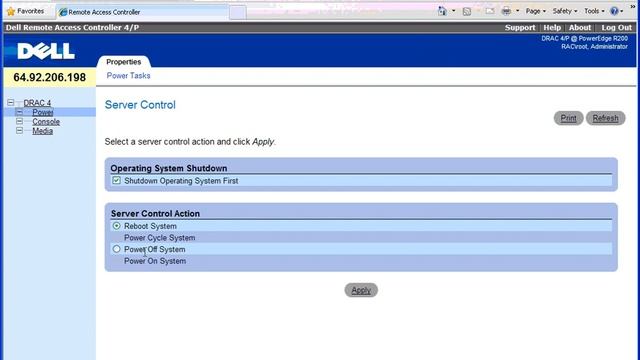Click the Operating System Shutdown heading
Image resolution: width=640 pixels, height=360 pixels.
coord(169,168)
